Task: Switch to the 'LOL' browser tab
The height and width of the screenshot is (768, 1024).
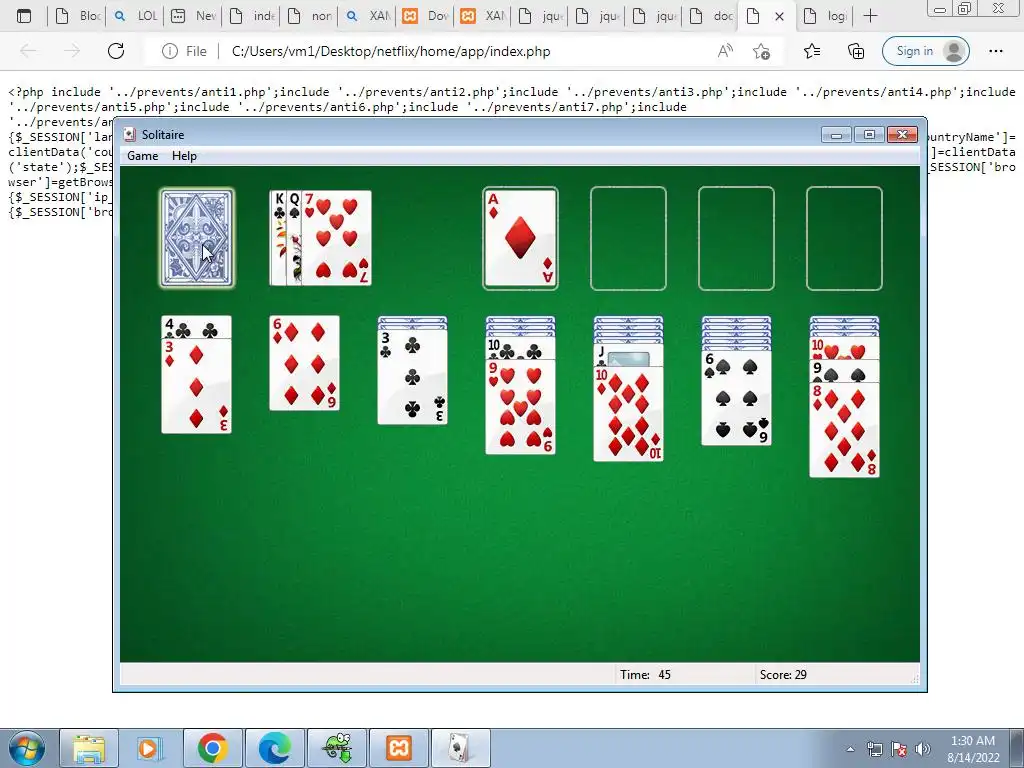Action: point(135,16)
